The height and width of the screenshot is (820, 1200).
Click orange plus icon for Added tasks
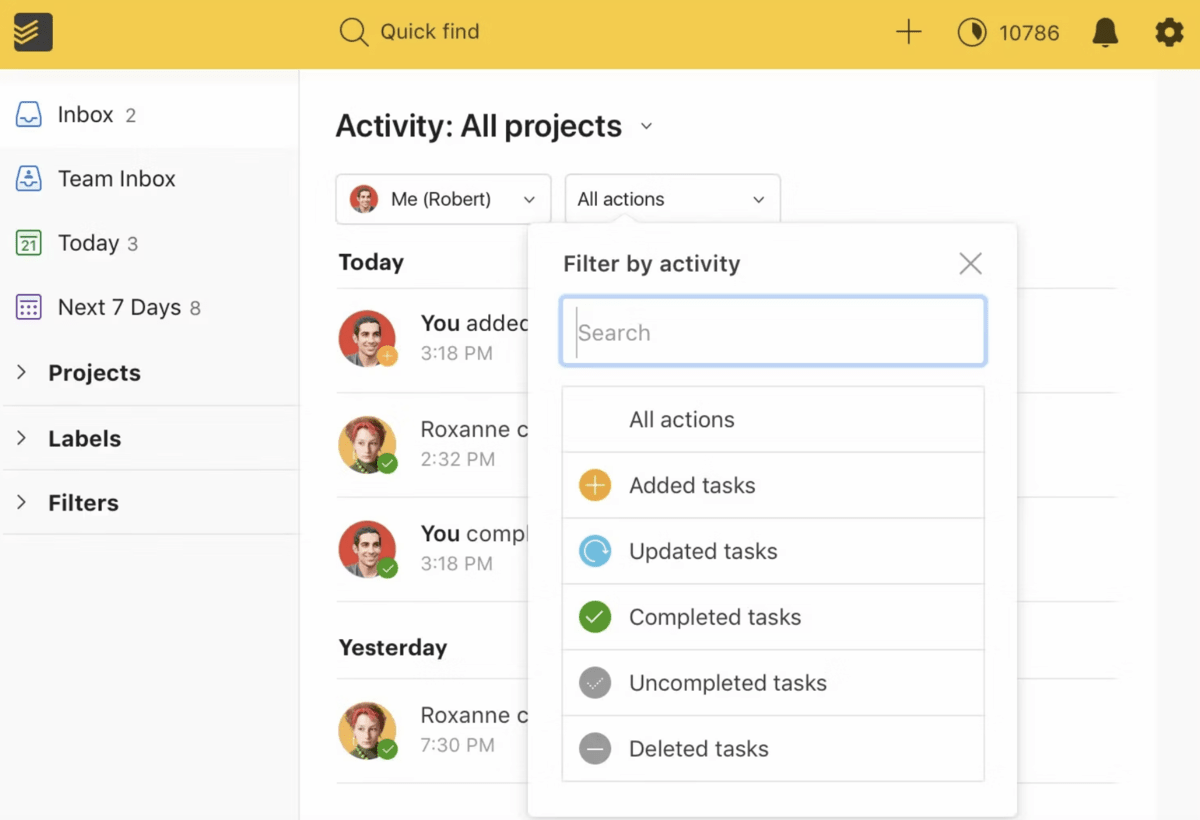(x=595, y=486)
